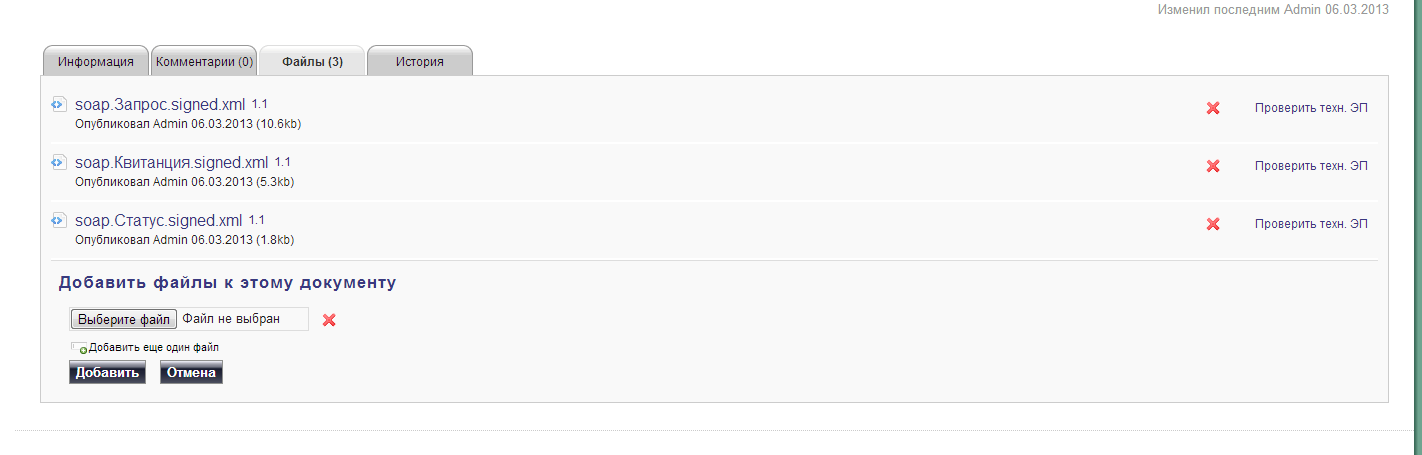Click the XML file icon beside soap.Квитанция.signed.xml
The width and height of the screenshot is (1422, 455).
point(59,162)
